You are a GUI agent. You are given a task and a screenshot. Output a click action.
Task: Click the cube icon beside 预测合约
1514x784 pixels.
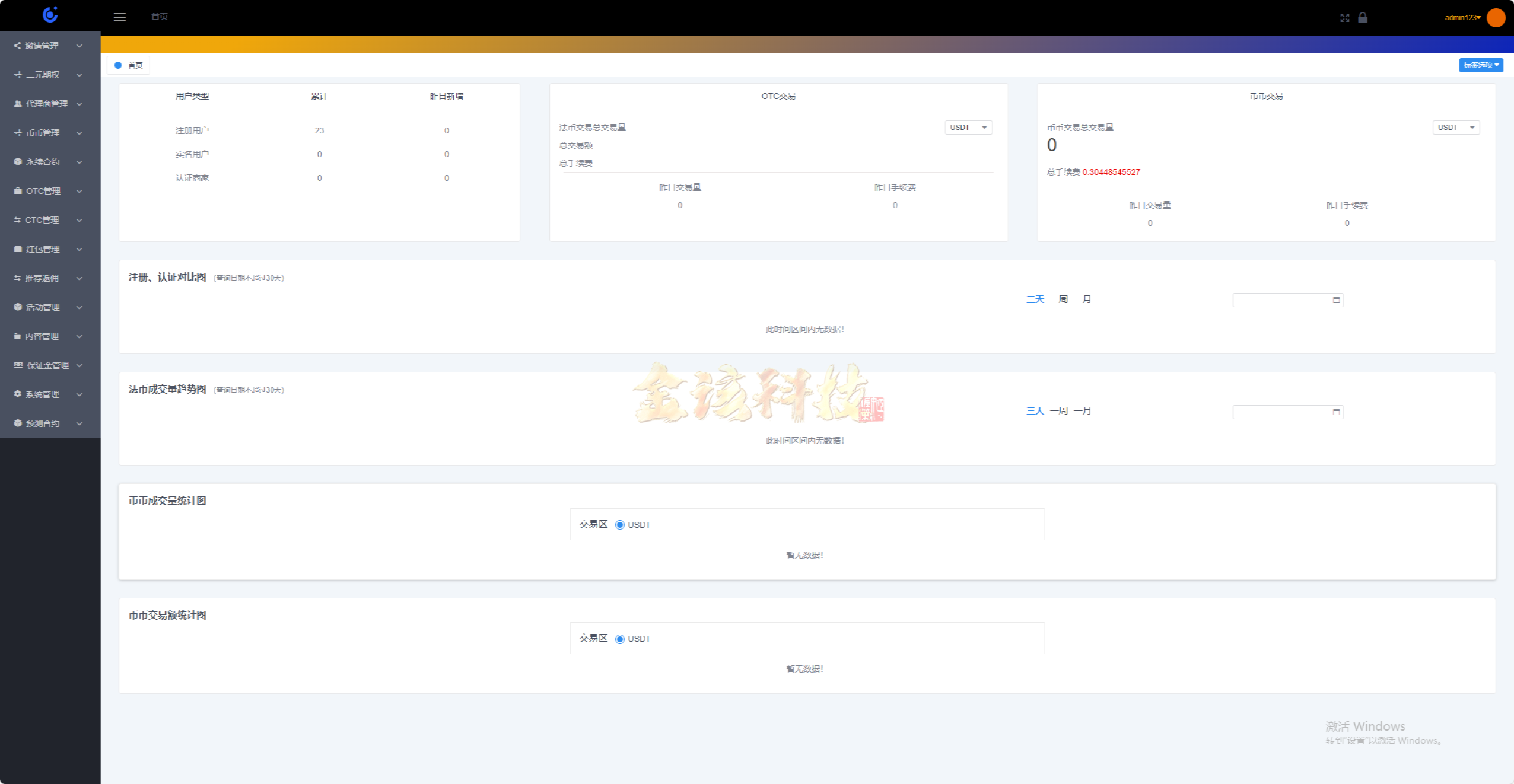coord(18,423)
